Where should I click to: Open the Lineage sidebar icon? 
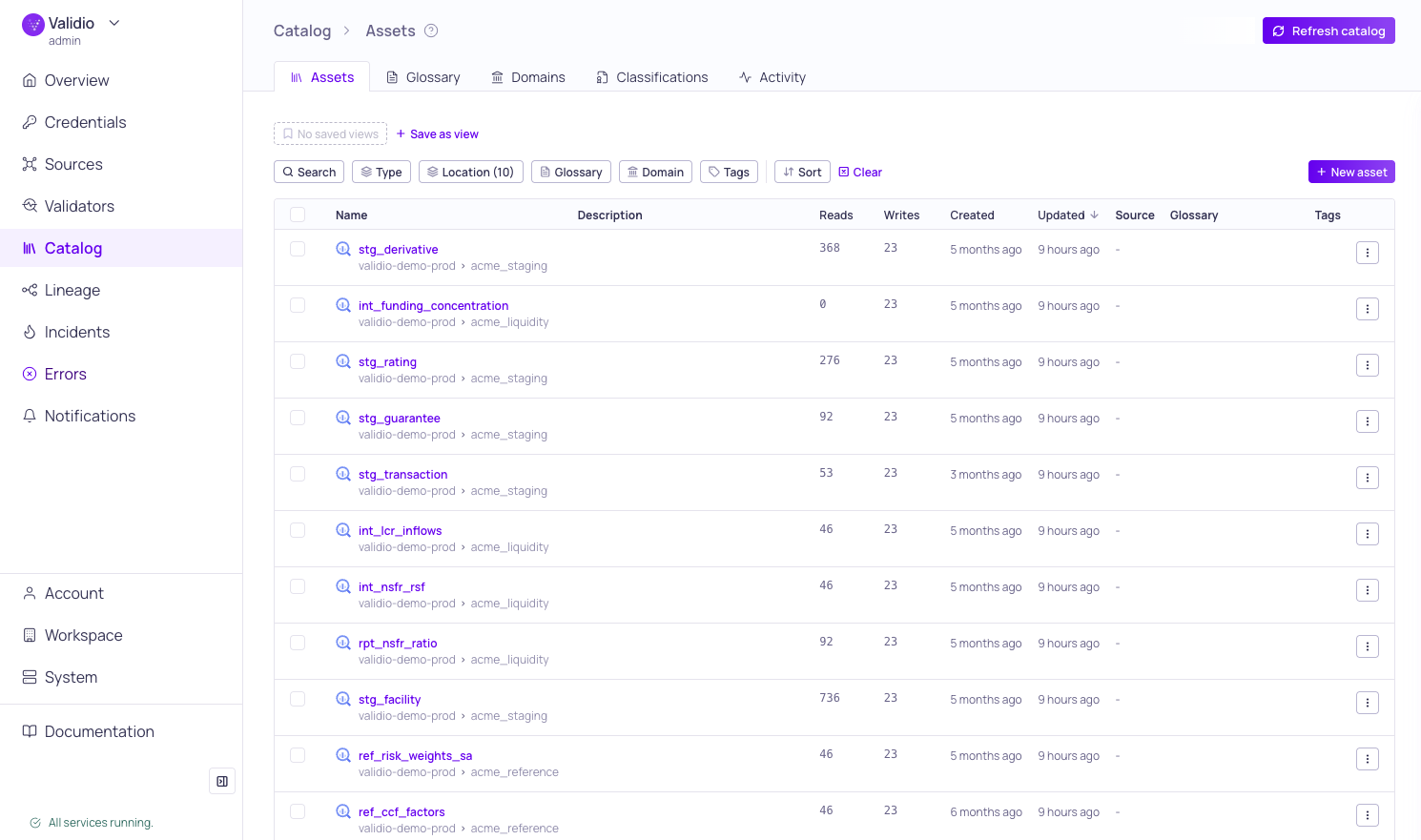tap(30, 290)
